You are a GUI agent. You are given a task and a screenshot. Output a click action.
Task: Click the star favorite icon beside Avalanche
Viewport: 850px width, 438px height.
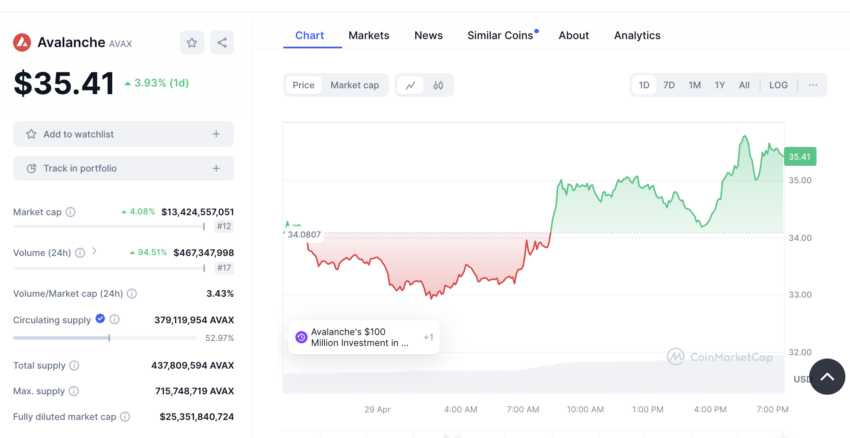point(192,43)
